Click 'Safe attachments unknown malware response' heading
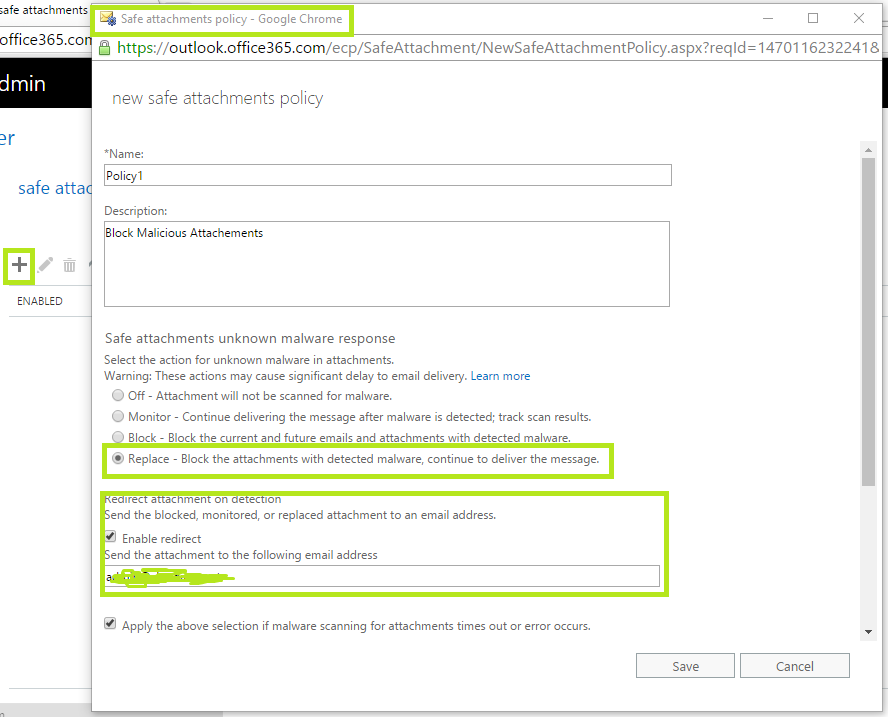The width and height of the screenshot is (888, 717). [250, 338]
